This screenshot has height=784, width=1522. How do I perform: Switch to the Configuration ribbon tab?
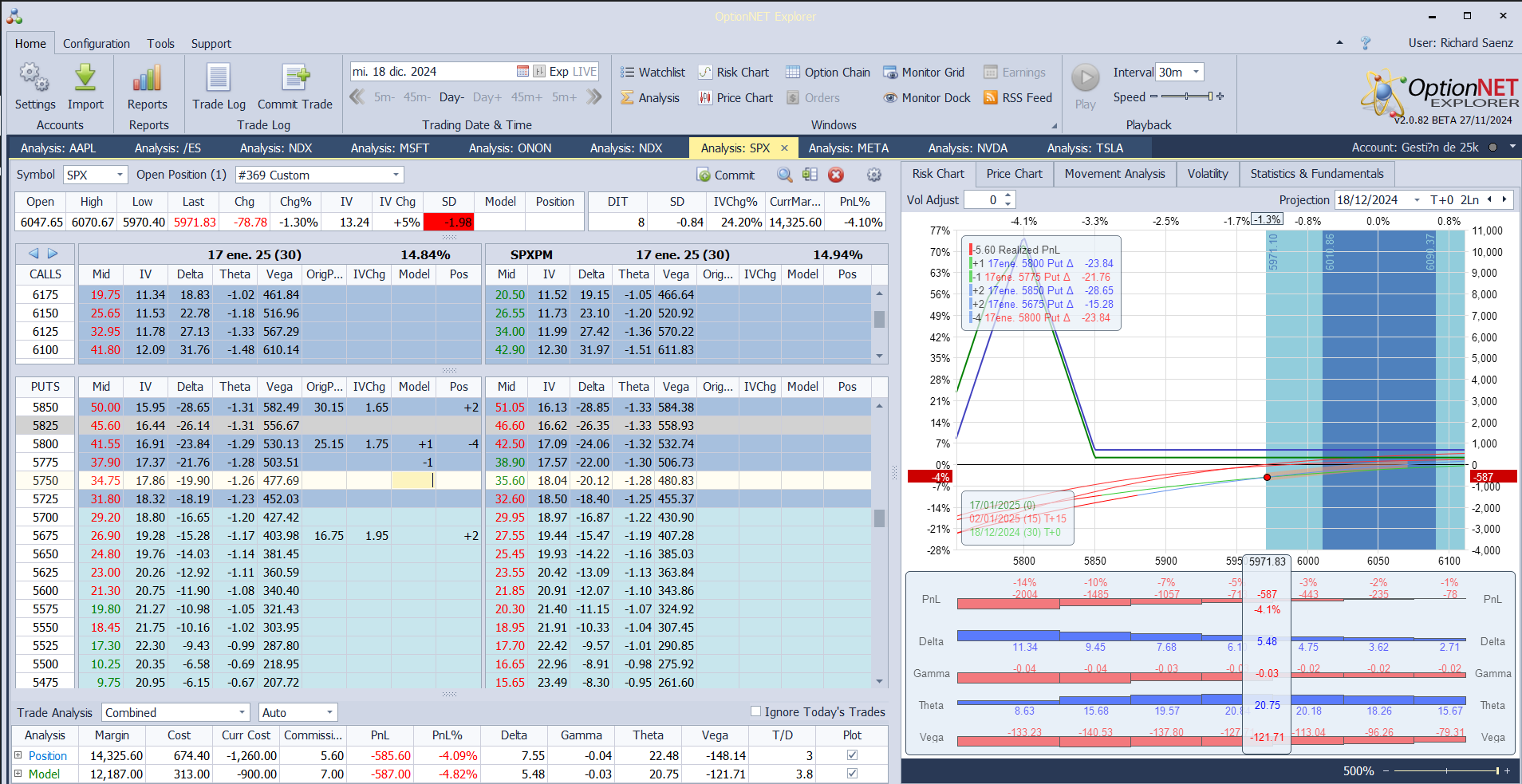pyautogui.click(x=97, y=44)
